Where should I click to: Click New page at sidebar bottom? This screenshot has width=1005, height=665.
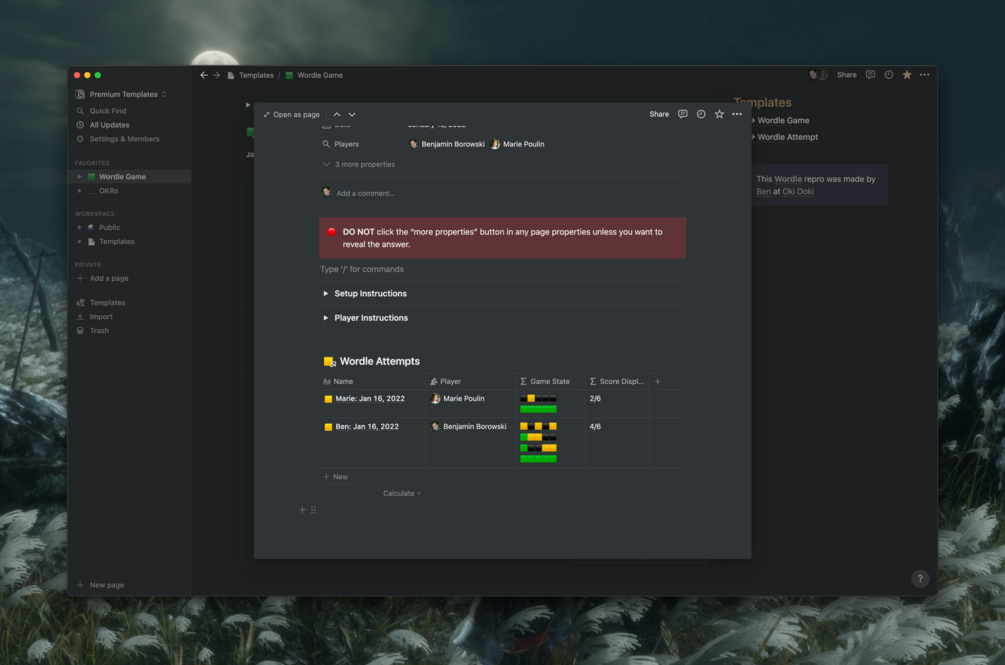[x=101, y=585]
